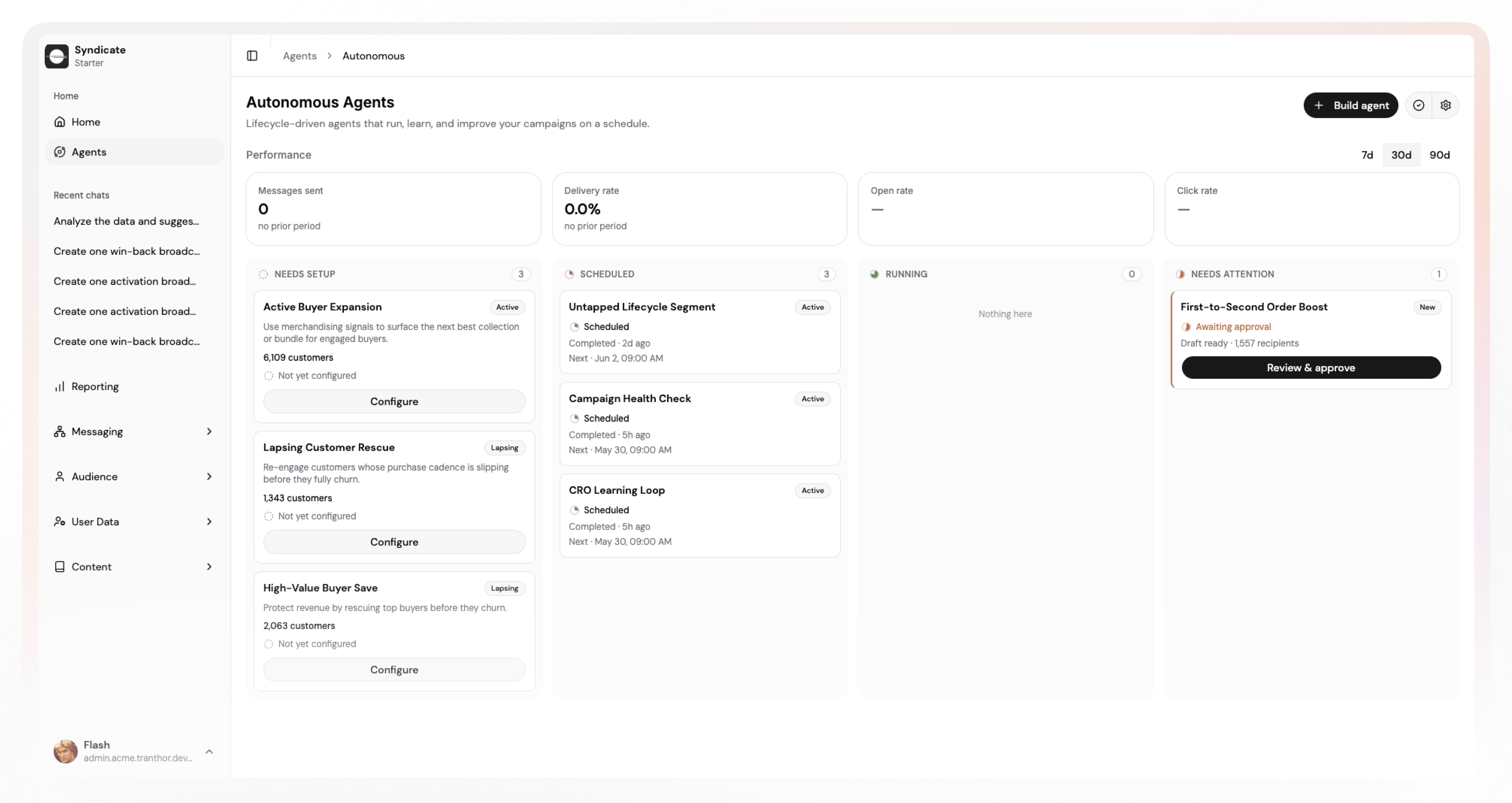The image size is (1512, 803).
Task: Go to Home in sidebar
Action: [x=134, y=121]
